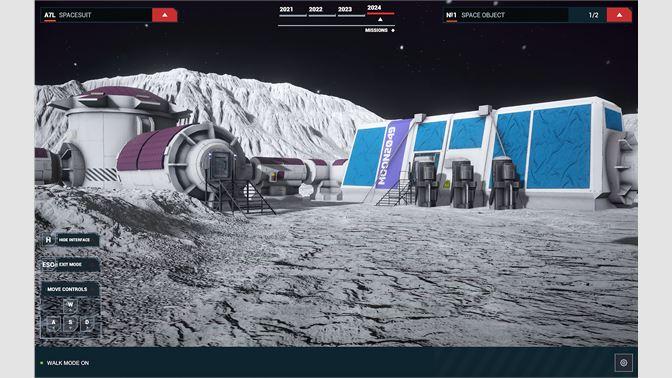Click the ESC key icon
672x378 pixels.
48,264
